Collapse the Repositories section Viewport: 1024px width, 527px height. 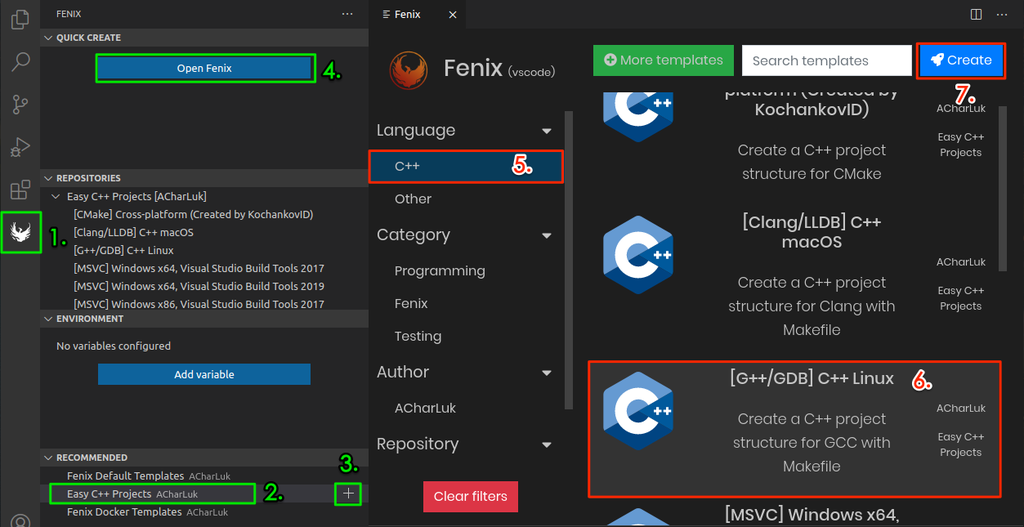point(48,178)
